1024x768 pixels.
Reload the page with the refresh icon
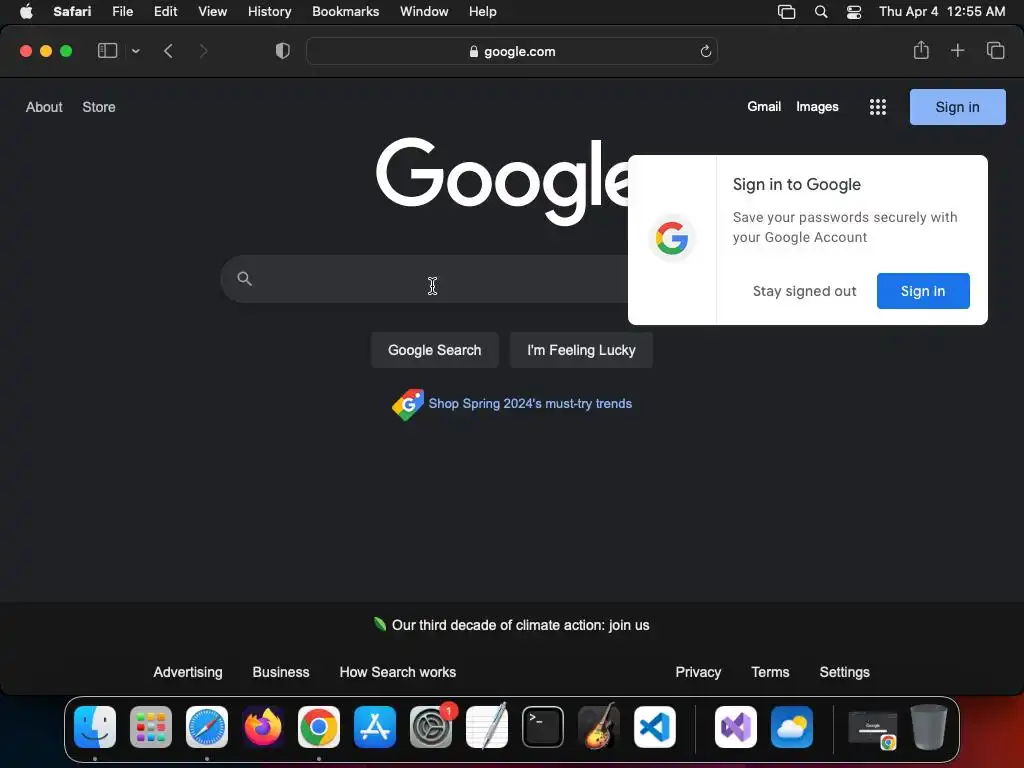[705, 51]
